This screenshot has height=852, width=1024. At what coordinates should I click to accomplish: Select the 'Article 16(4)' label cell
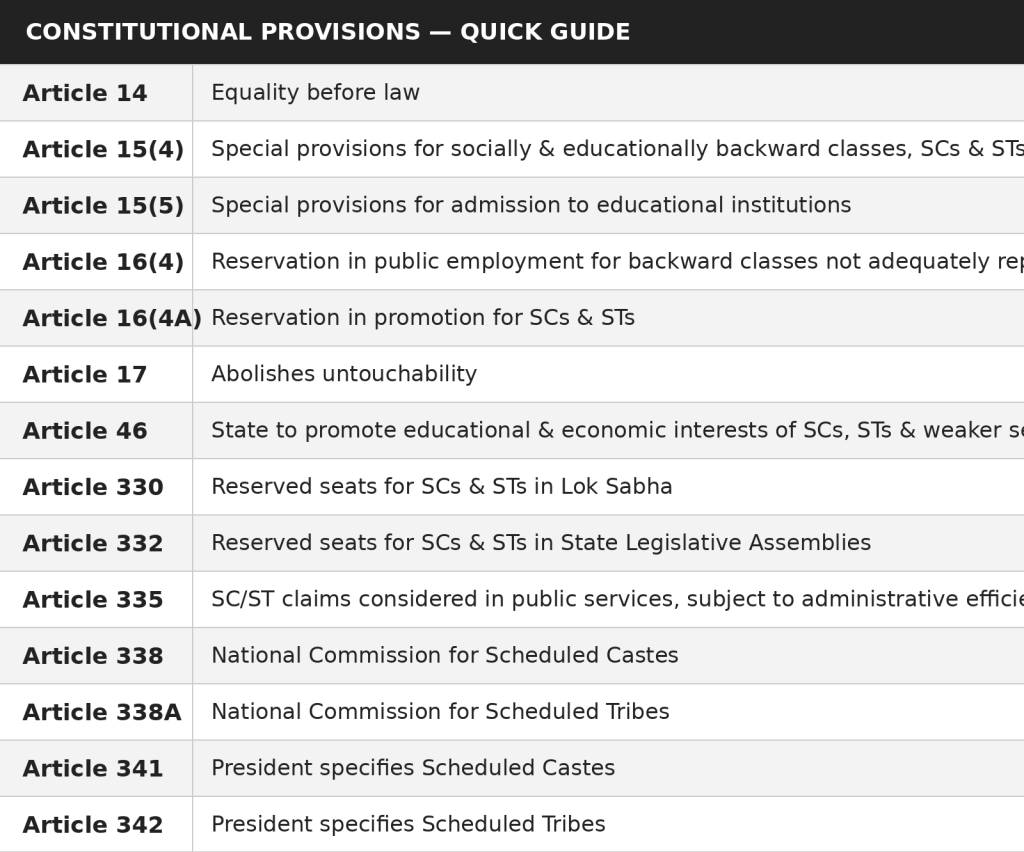point(103,262)
